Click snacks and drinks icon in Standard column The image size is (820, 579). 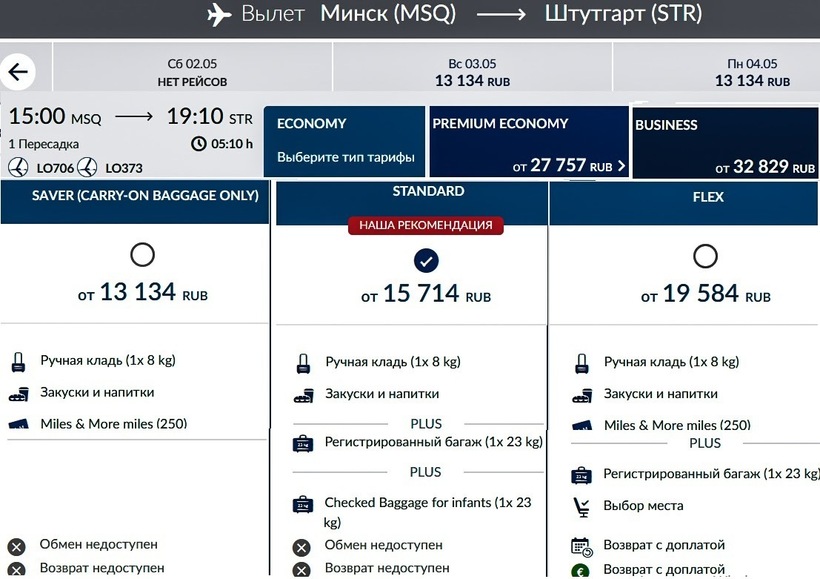click(303, 396)
